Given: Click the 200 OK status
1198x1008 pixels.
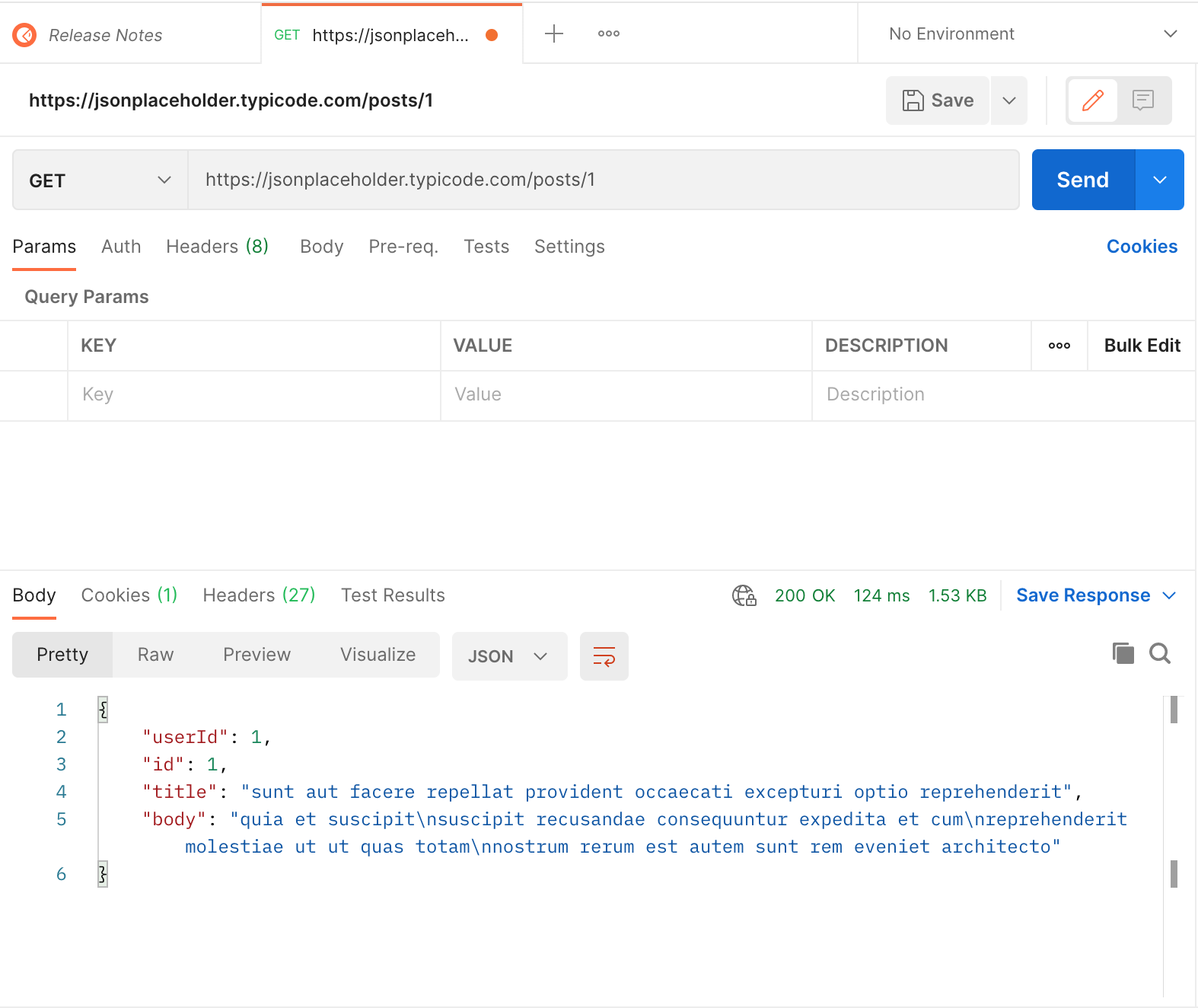Looking at the screenshot, I should click(805, 595).
